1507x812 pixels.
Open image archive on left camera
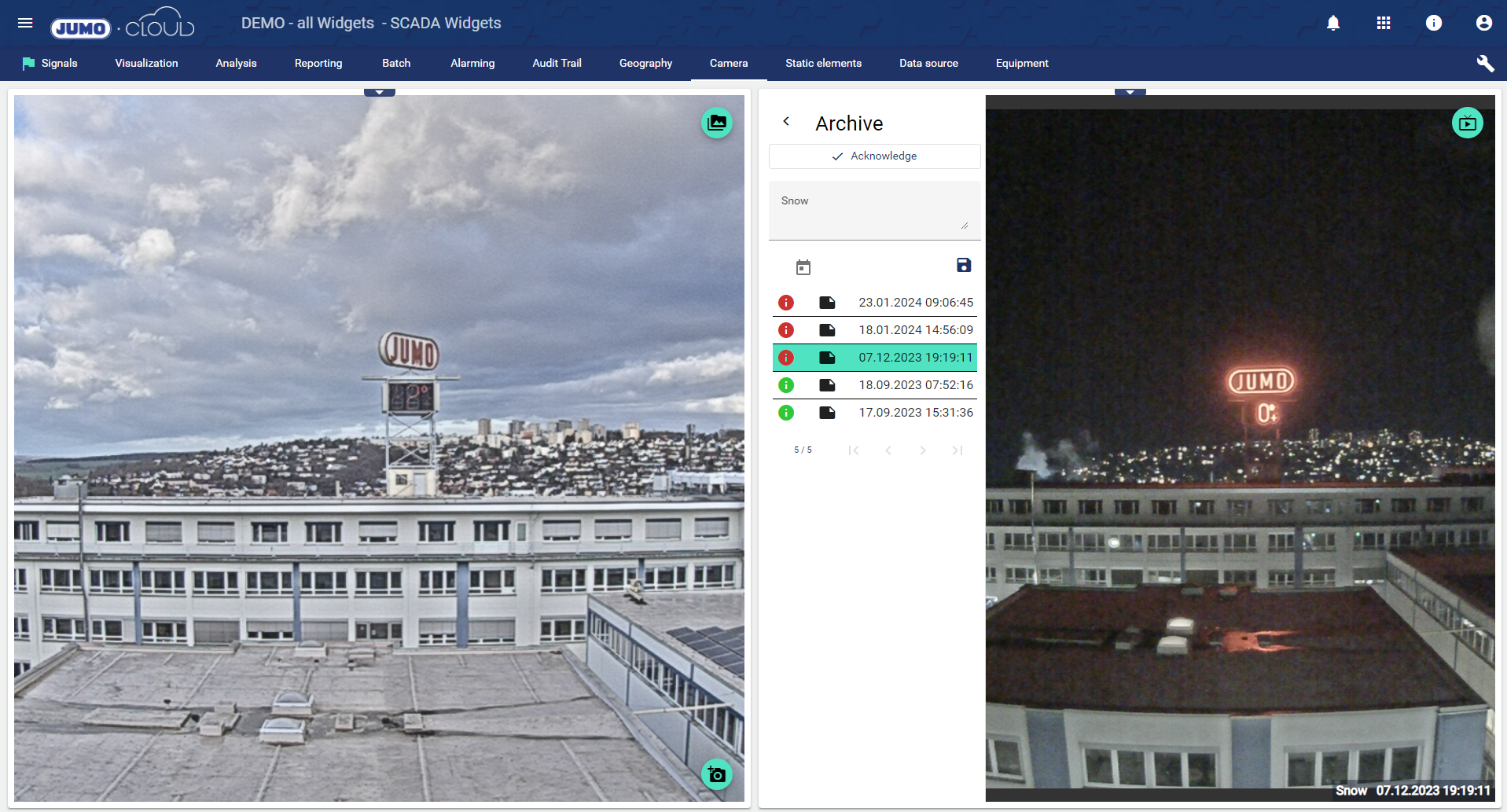(716, 123)
